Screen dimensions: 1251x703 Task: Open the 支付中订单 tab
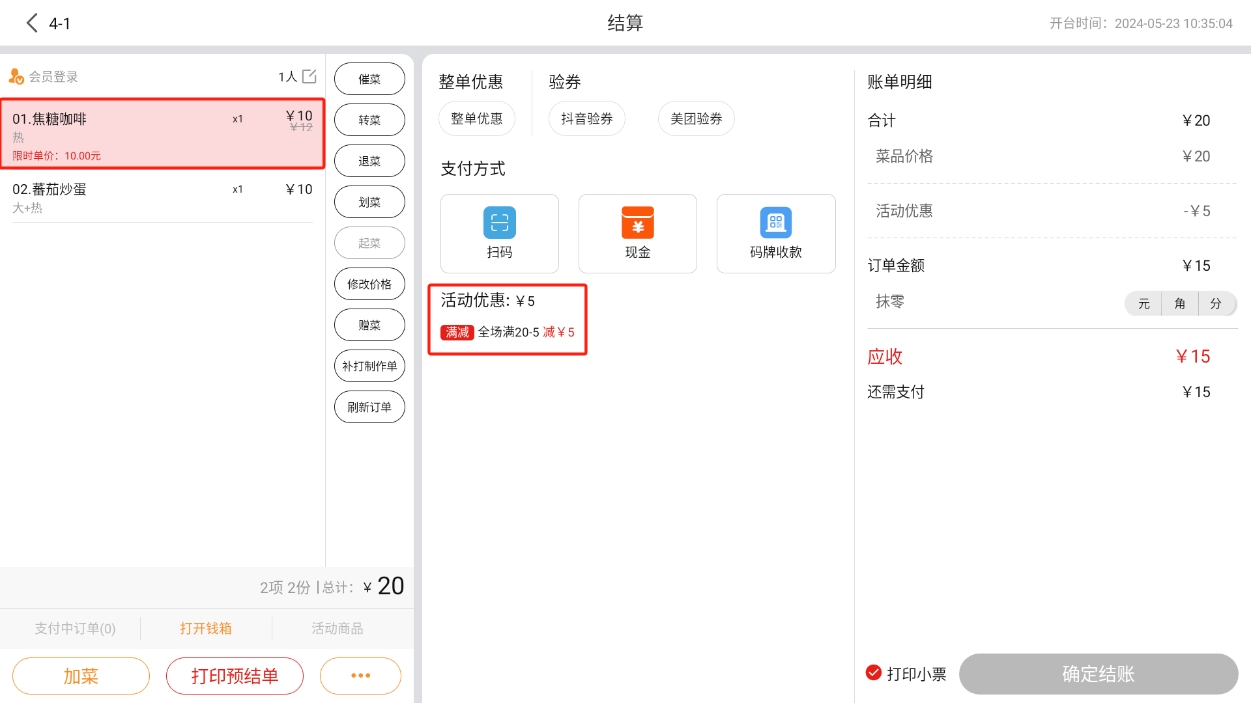pyautogui.click(x=75, y=629)
